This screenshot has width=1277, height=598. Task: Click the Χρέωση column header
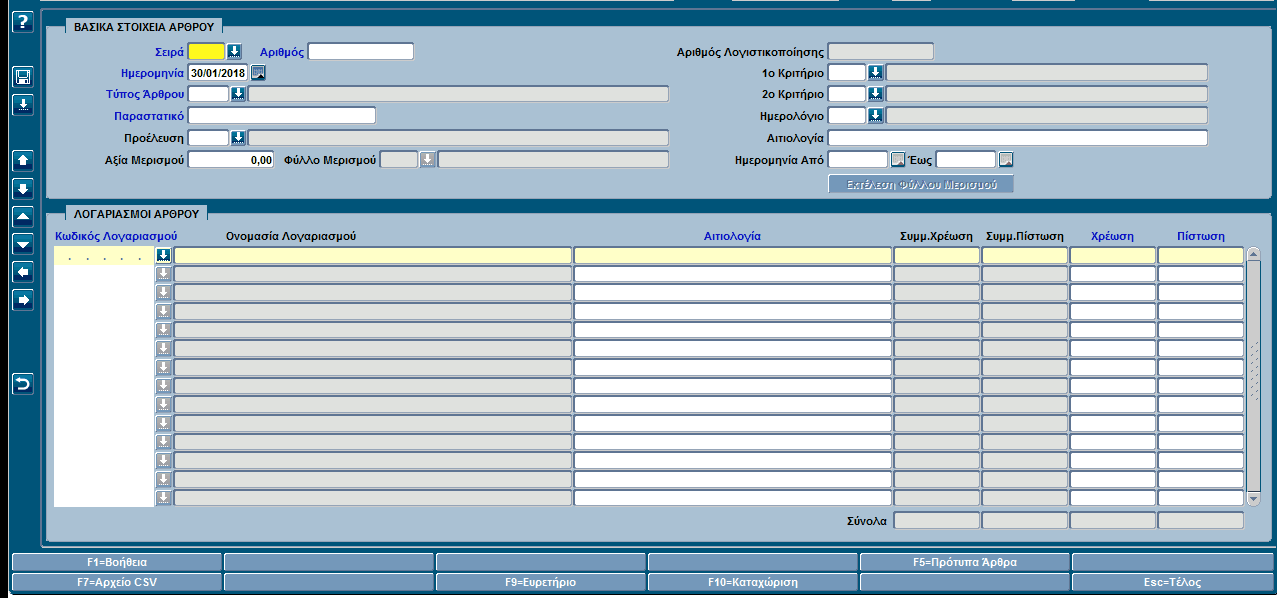coord(1113,236)
